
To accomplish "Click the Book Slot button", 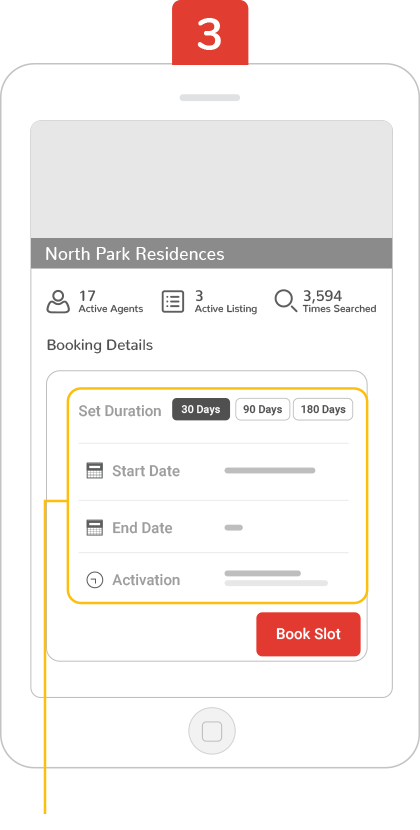I will pyautogui.click(x=308, y=634).
